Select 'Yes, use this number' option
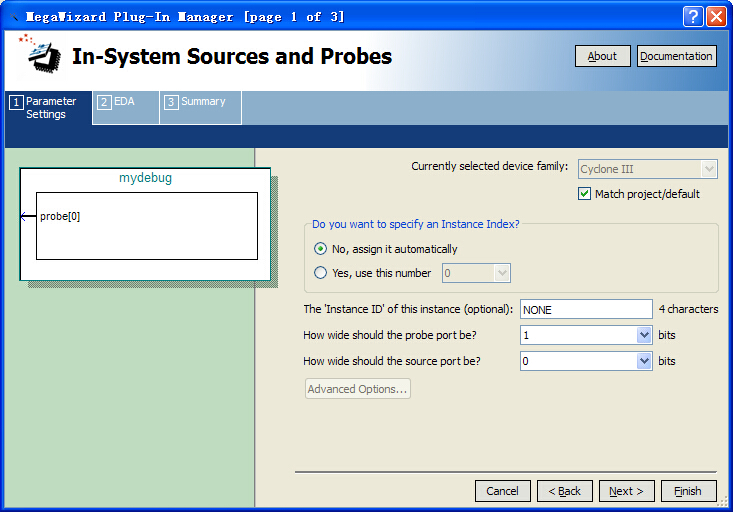733x512 pixels. (321, 273)
